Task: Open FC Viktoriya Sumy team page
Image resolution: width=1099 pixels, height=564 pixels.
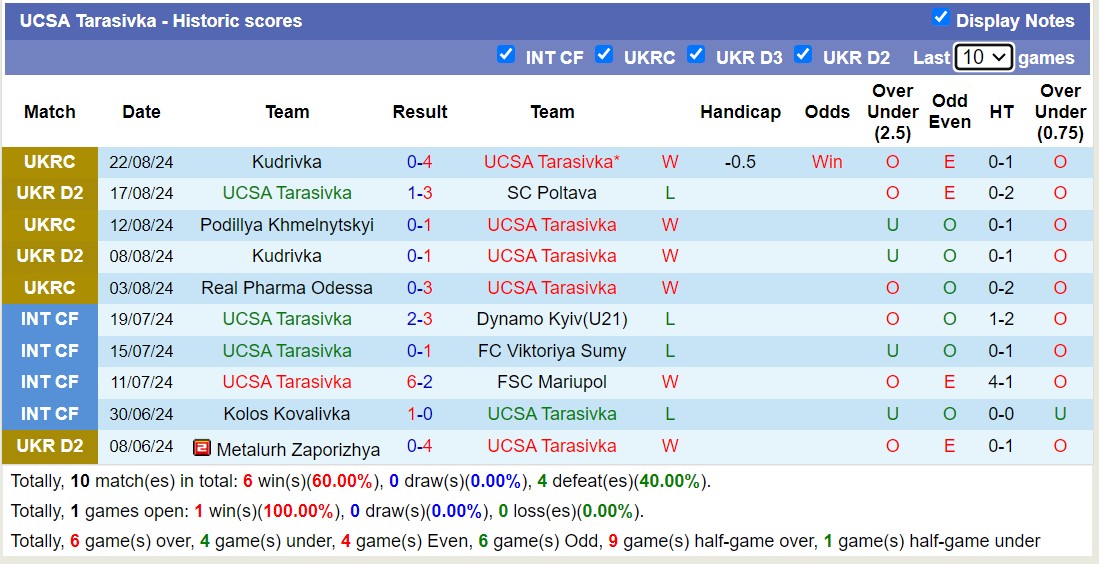Action: tap(552, 351)
